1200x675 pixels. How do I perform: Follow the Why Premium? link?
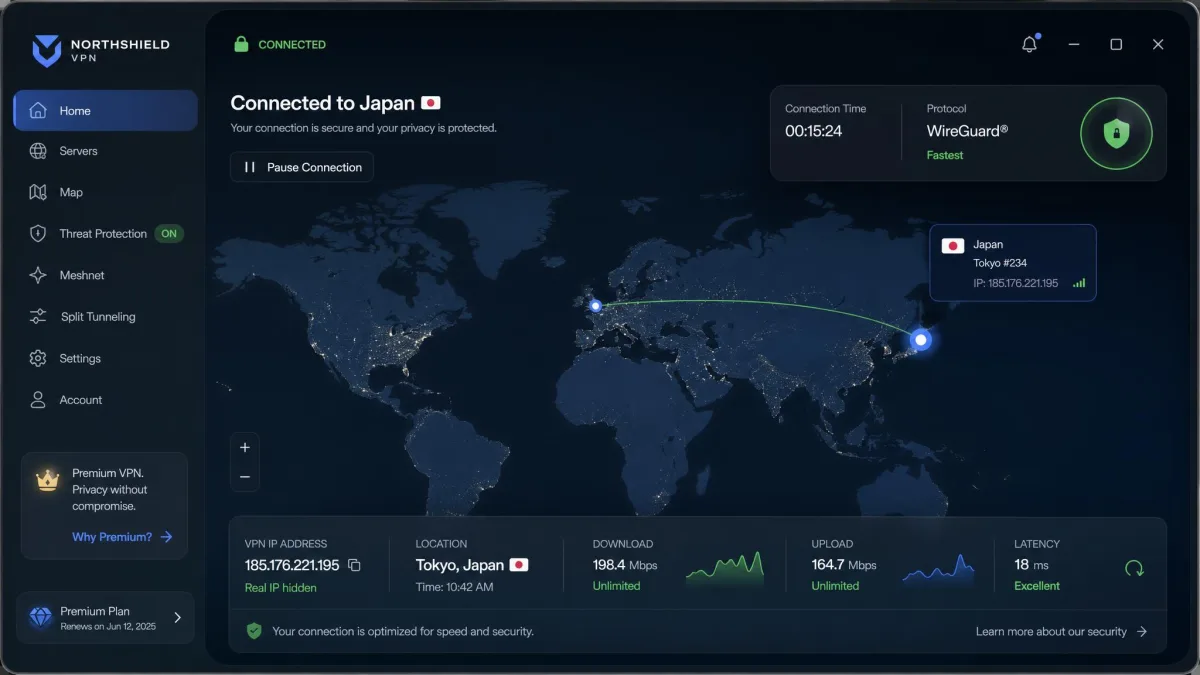tap(122, 537)
